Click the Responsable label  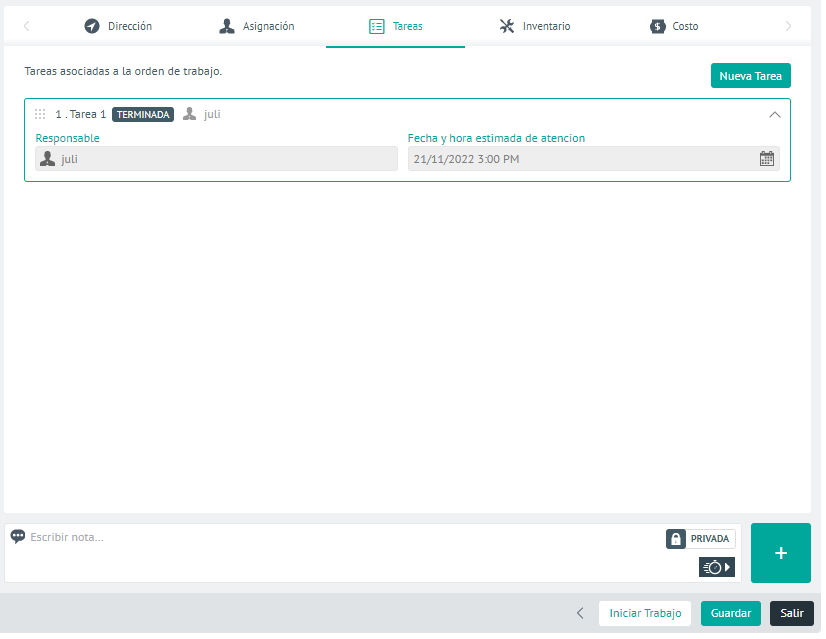click(67, 138)
